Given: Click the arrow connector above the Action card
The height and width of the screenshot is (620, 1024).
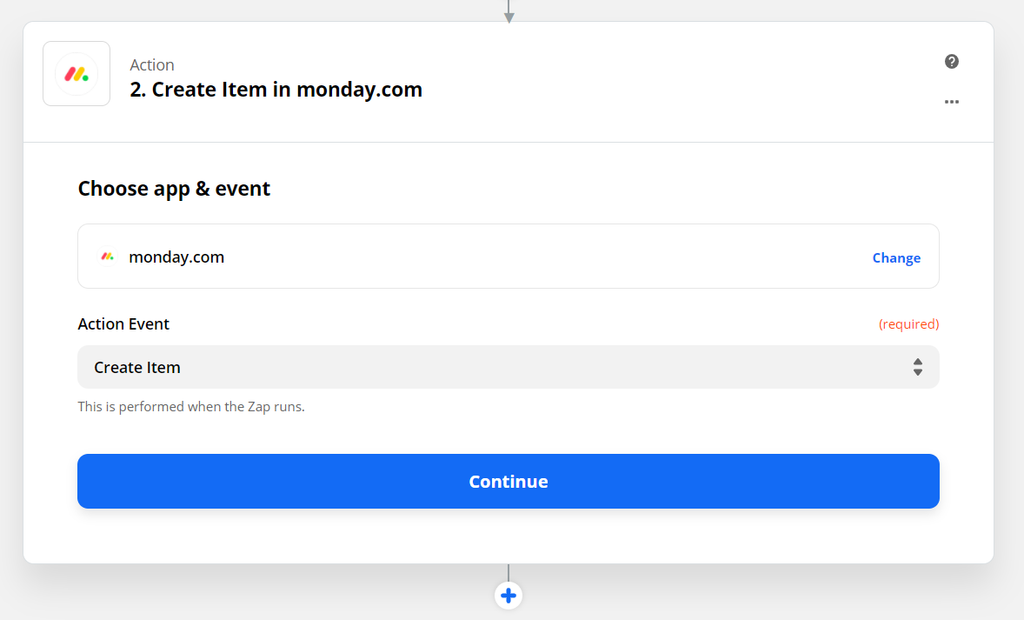Looking at the screenshot, I should [508, 10].
